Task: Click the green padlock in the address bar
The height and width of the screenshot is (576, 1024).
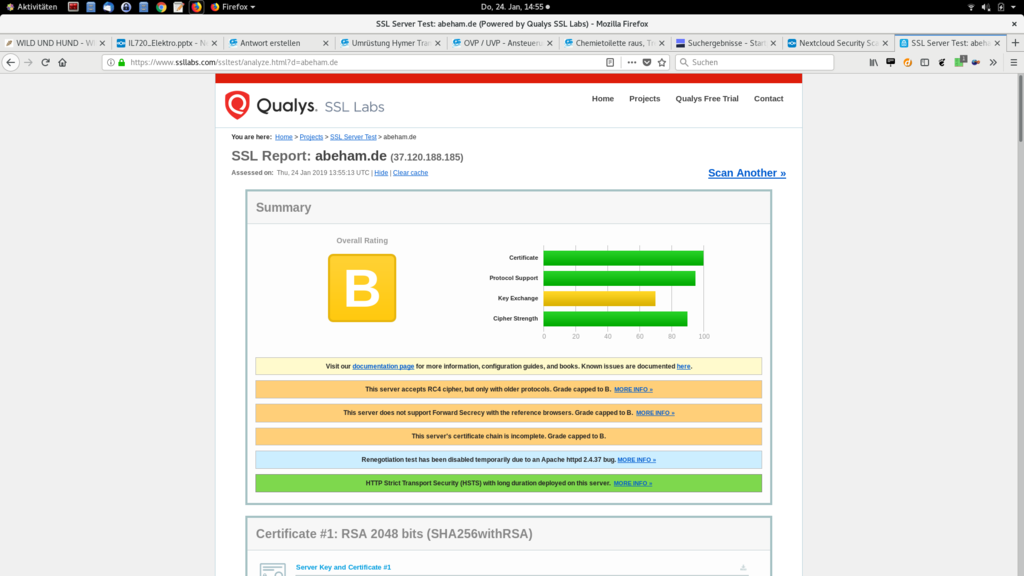Action: tap(121, 62)
